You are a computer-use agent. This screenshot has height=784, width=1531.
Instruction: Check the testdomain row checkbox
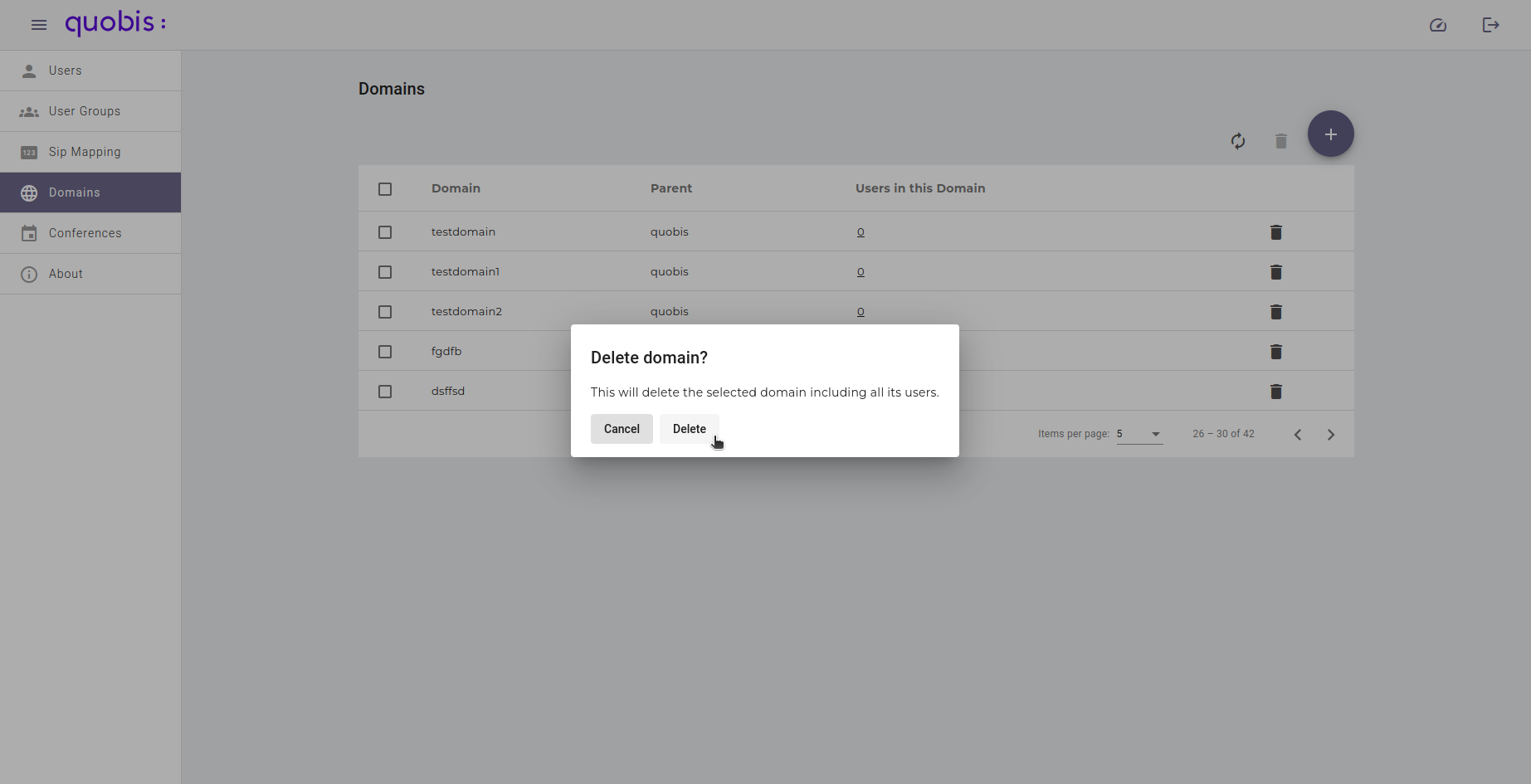click(x=385, y=232)
